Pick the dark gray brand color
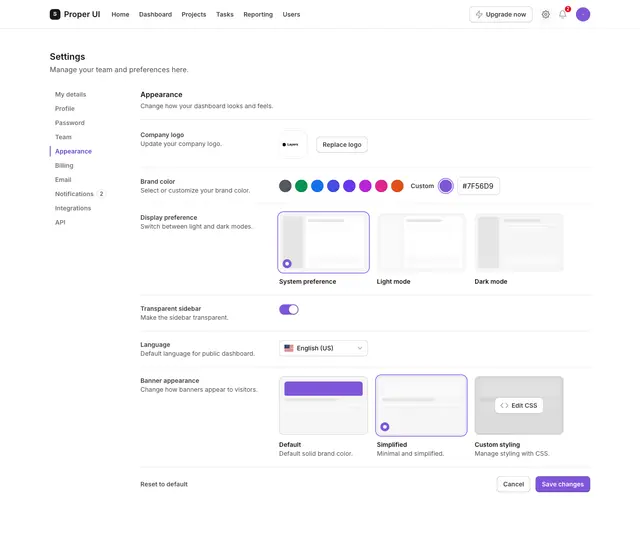640x535 pixels. click(x=285, y=186)
